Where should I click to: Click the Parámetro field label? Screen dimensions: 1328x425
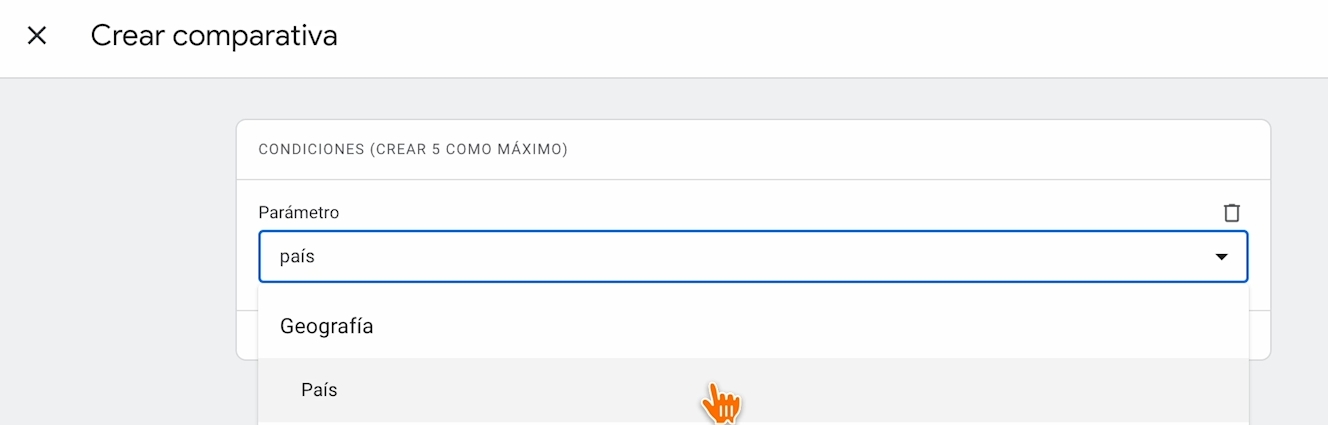(299, 213)
